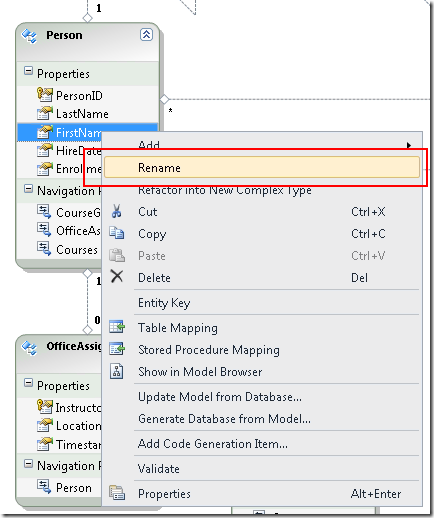Collapse the Person Properties section
434x518 pixels.
click(29, 71)
